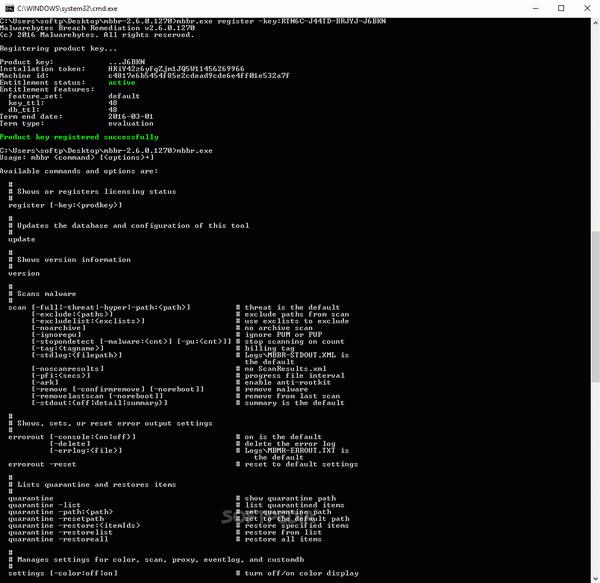Click 'reset to default settings' comment
This screenshot has height=583, width=600.
click(x=301, y=464)
